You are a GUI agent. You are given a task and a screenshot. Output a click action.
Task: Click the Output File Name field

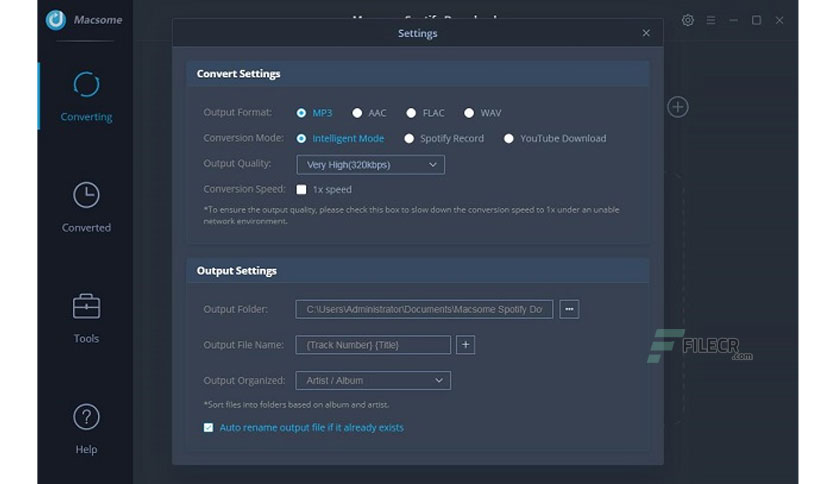point(373,345)
